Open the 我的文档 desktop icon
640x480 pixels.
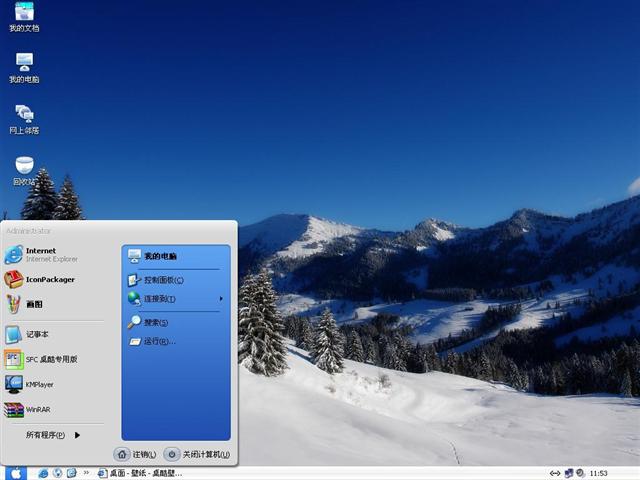pyautogui.click(x=24, y=17)
